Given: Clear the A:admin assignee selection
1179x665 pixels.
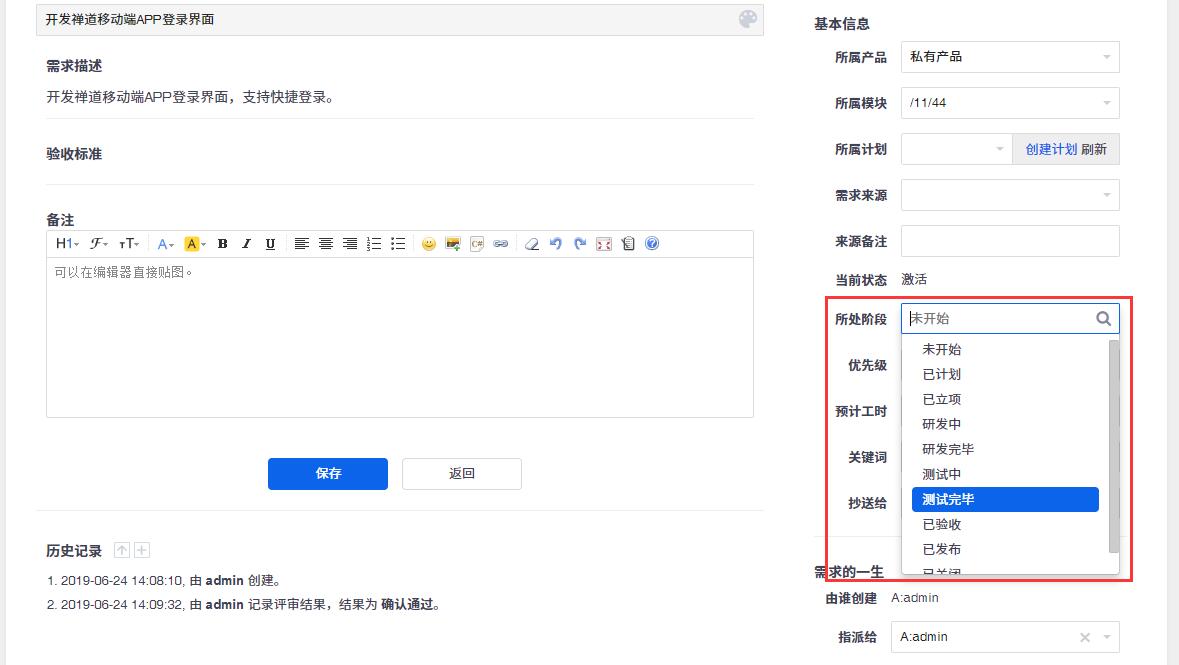Looking at the screenshot, I should point(1085,637).
